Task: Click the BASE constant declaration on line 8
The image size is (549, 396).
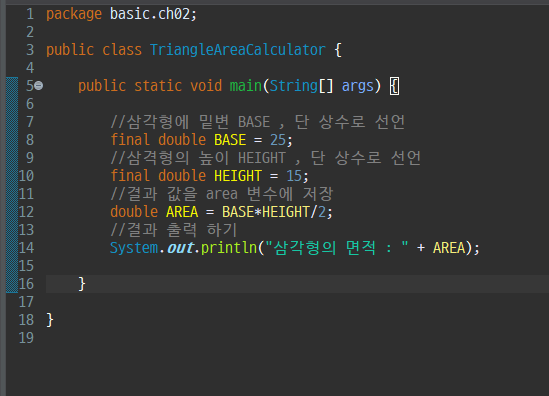Action: click(x=230, y=140)
